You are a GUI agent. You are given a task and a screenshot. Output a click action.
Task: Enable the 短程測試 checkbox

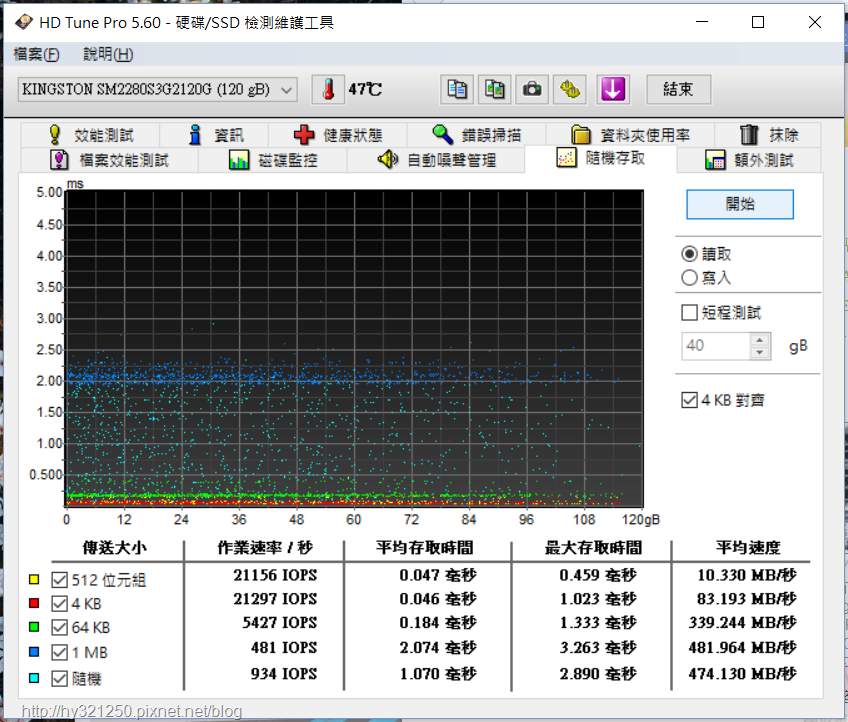click(689, 313)
